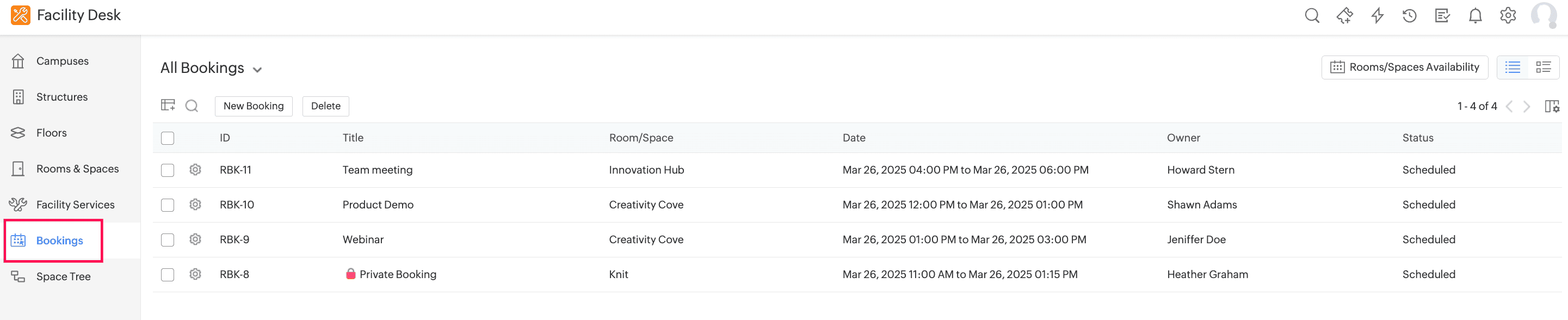1568x320 pixels.
Task: Click gear icon for RBK-10 row
Action: [195, 205]
